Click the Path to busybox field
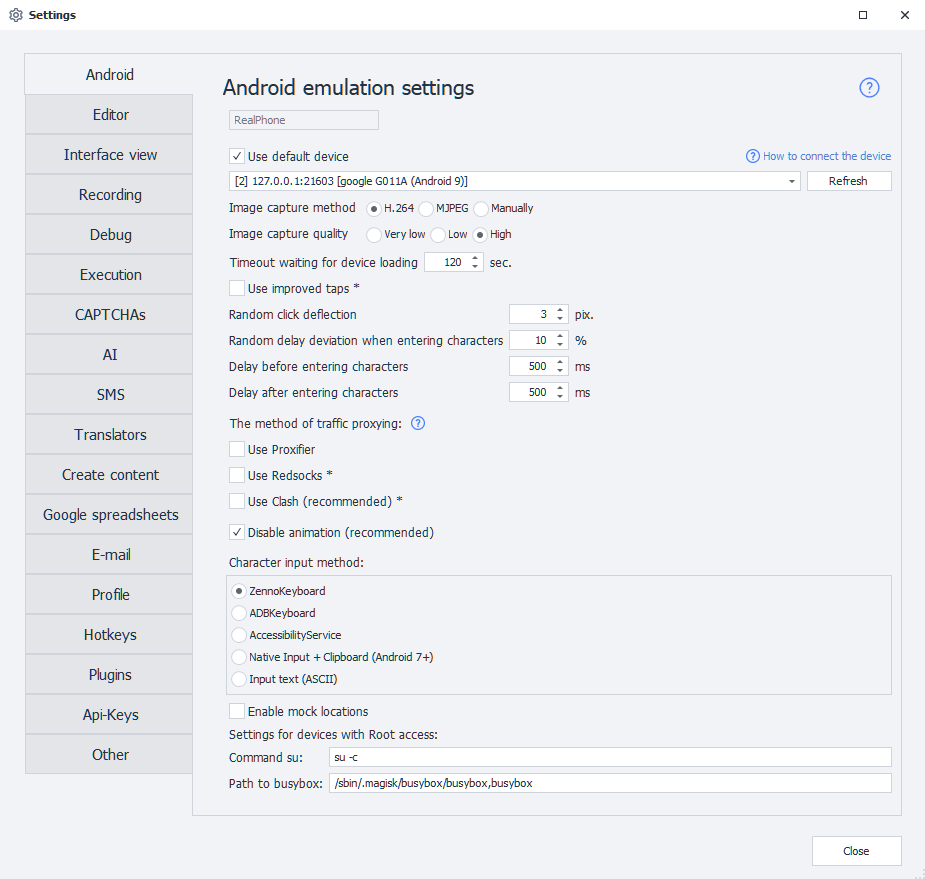 [x=610, y=783]
